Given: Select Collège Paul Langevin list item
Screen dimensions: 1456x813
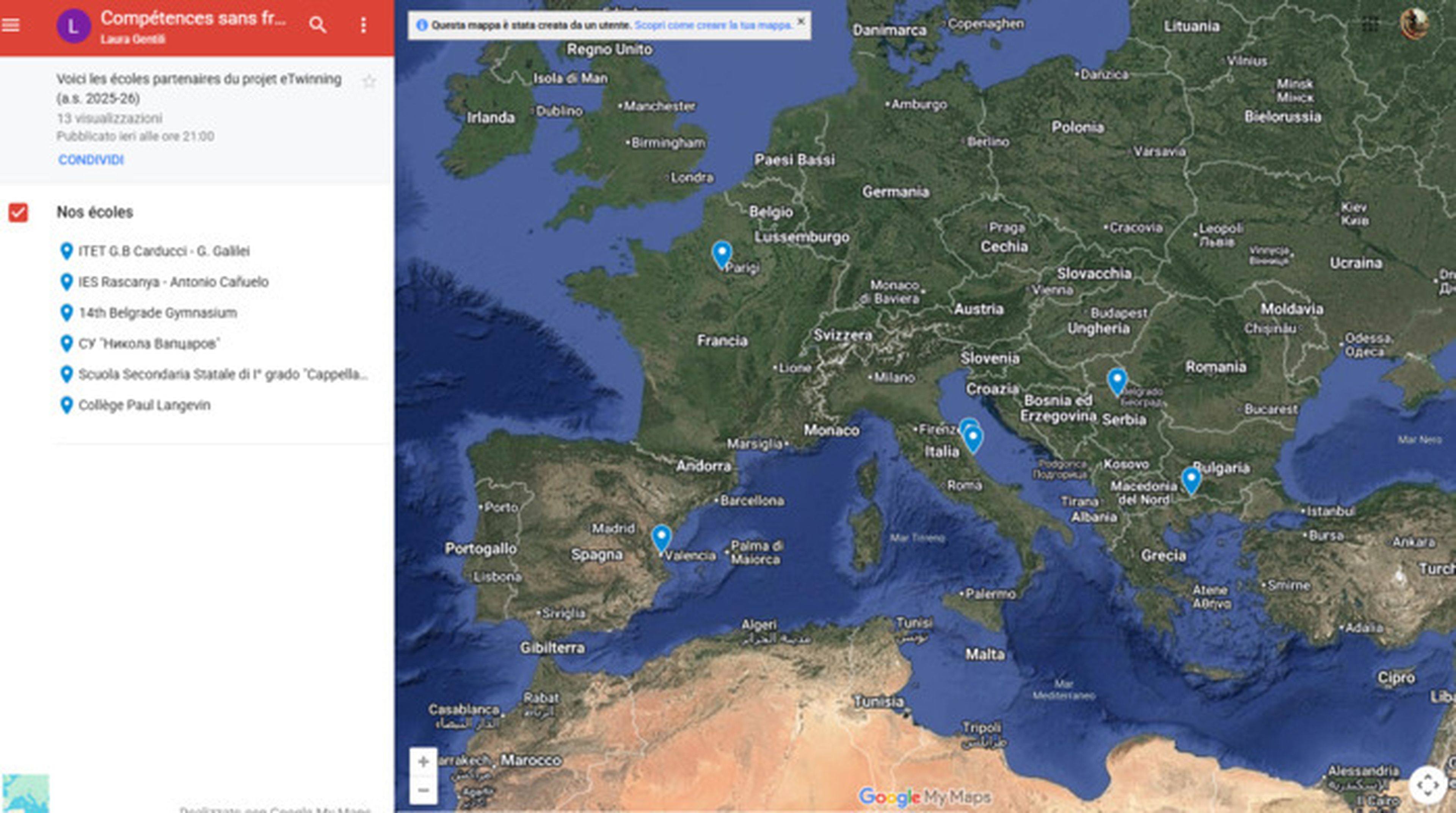Looking at the screenshot, I should click(144, 405).
